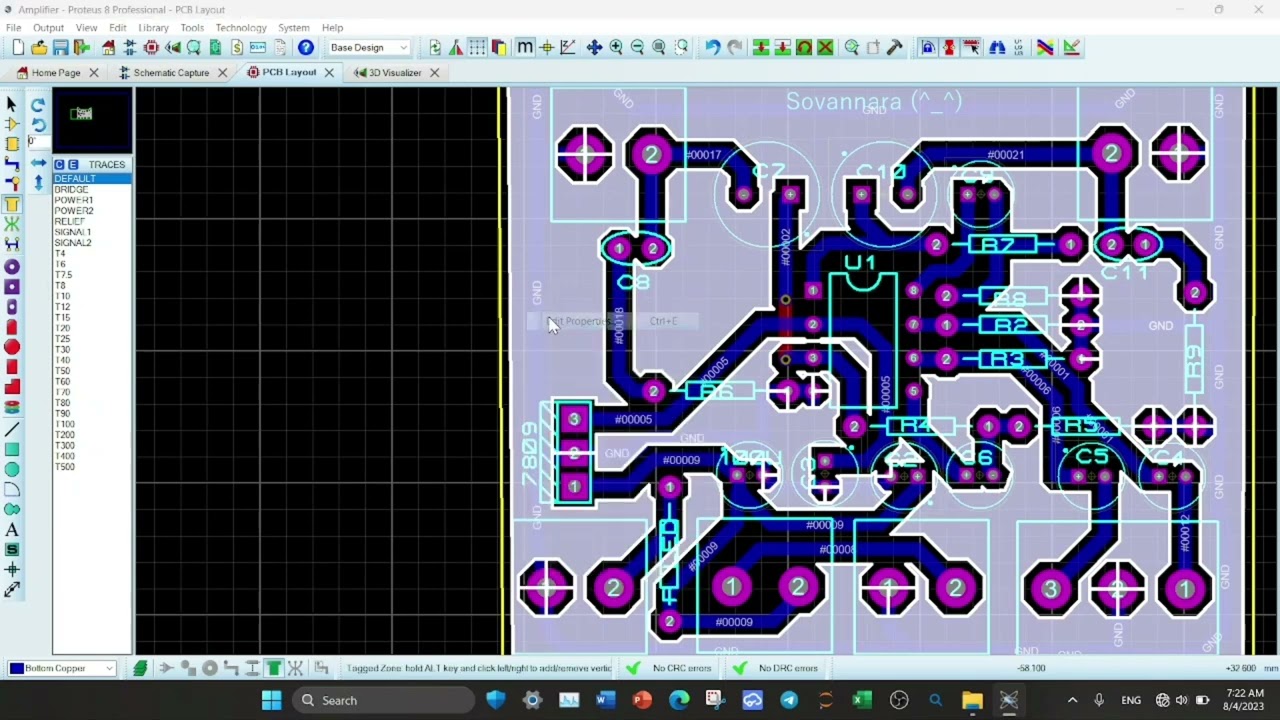The image size is (1280, 720).
Task: Click the Undo arrow in toolbar
Action: pyautogui.click(x=712, y=47)
